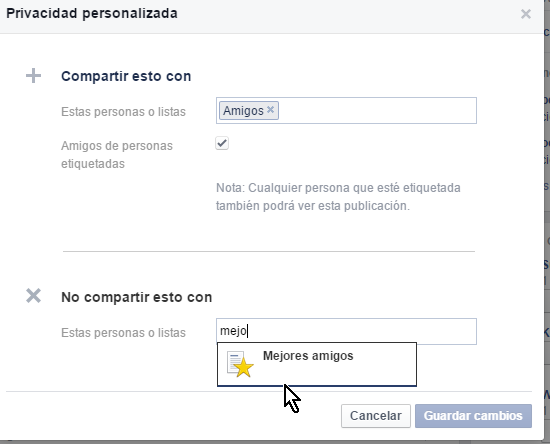Viewport: 550px width, 444px height.
Task: Click Cancelar to discard privacy changes
Action: pyautogui.click(x=376, y=416)
